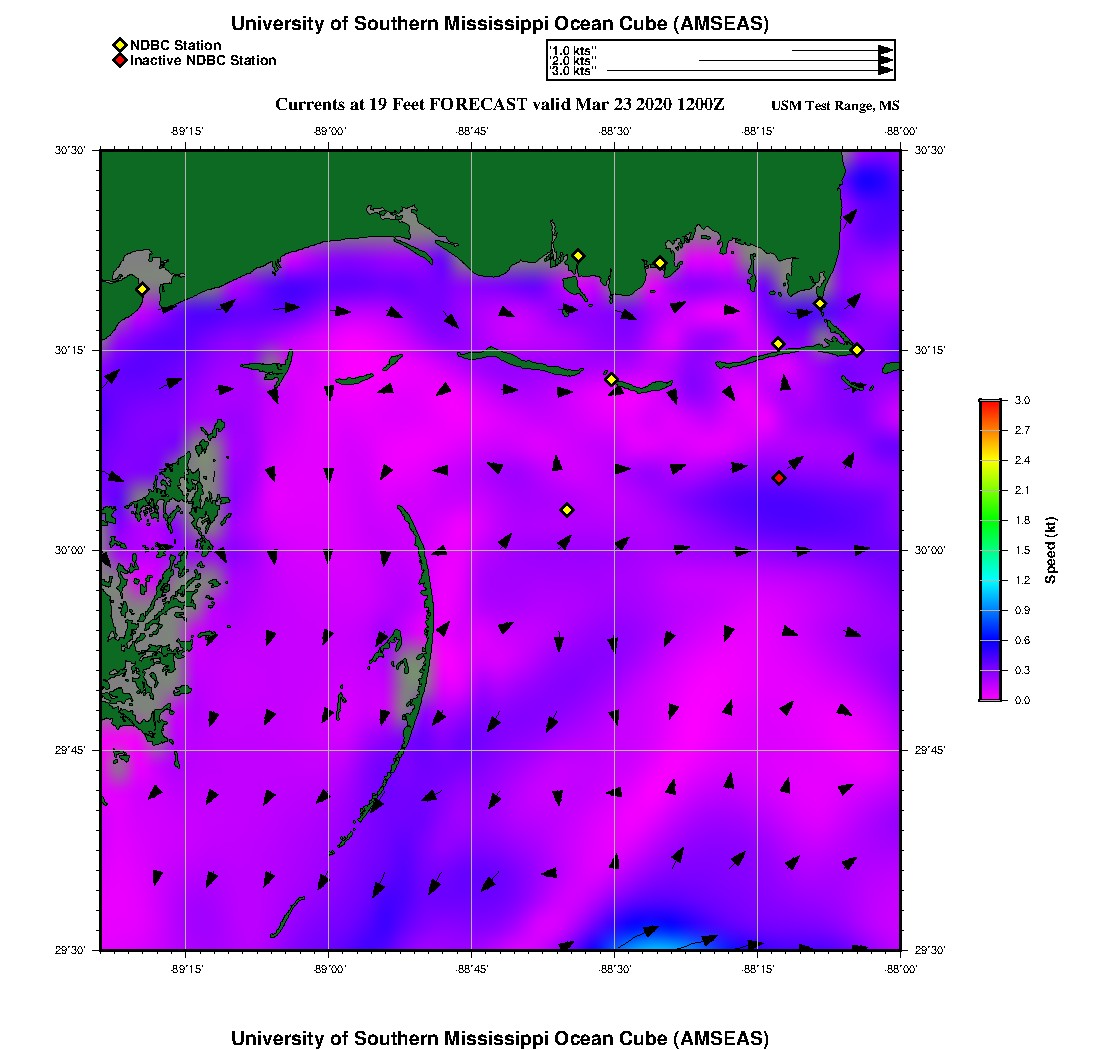Click the "Speed (kt)" color bar label

click(1050, 550)
